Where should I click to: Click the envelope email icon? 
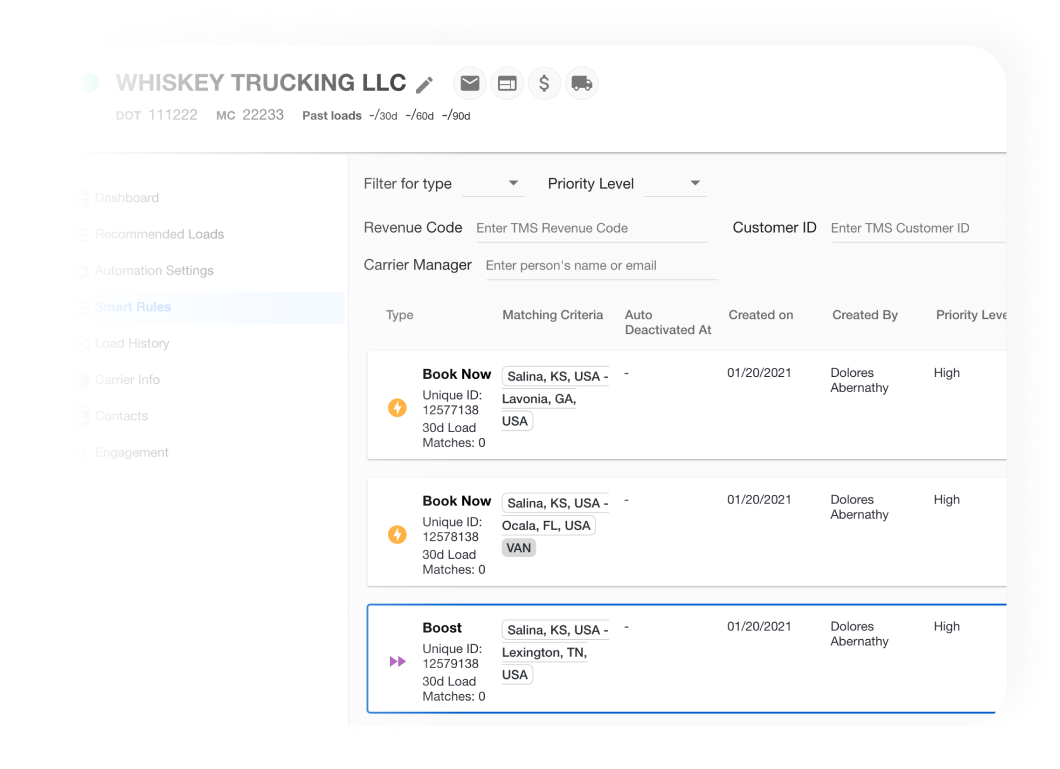point(470,84)
